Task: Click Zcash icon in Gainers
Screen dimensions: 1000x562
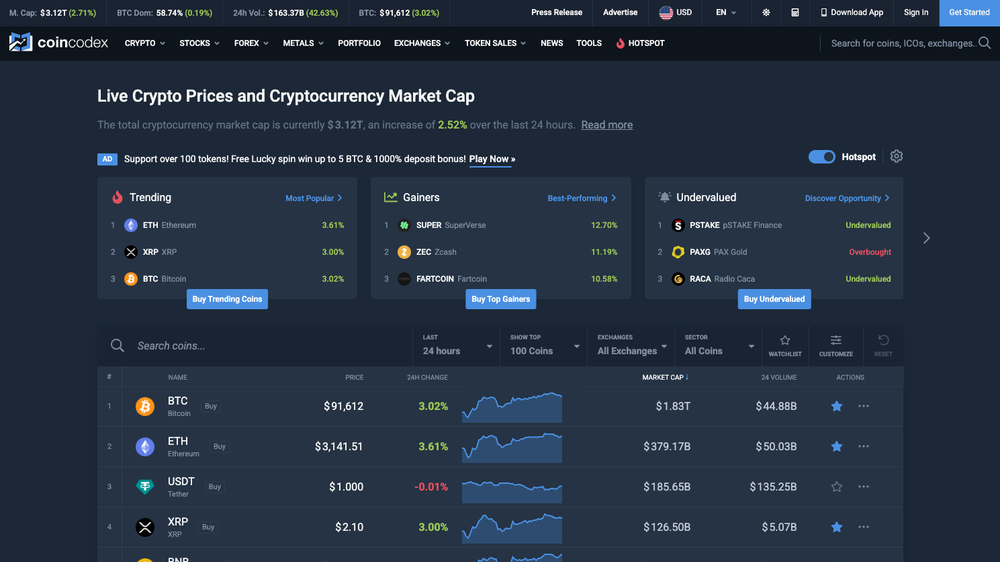Action: tap(404, 252)
